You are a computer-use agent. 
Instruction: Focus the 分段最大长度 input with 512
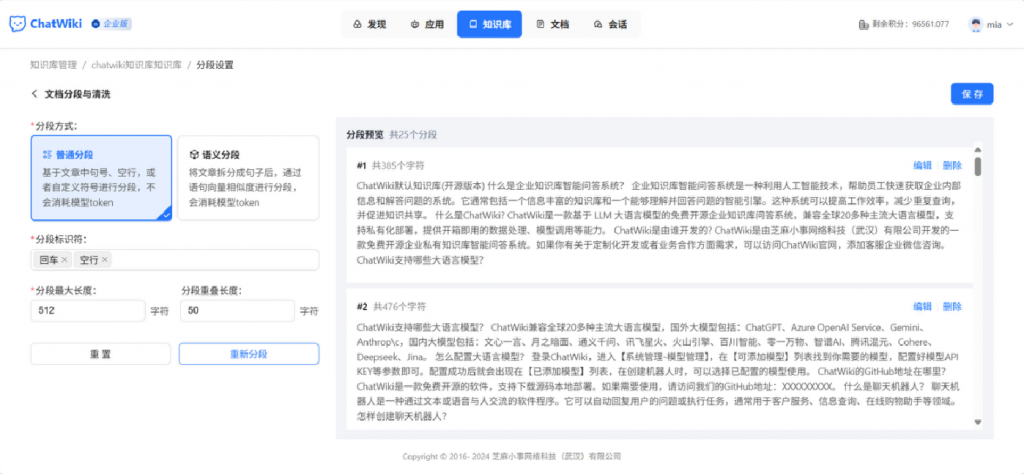tap(88, 311)
